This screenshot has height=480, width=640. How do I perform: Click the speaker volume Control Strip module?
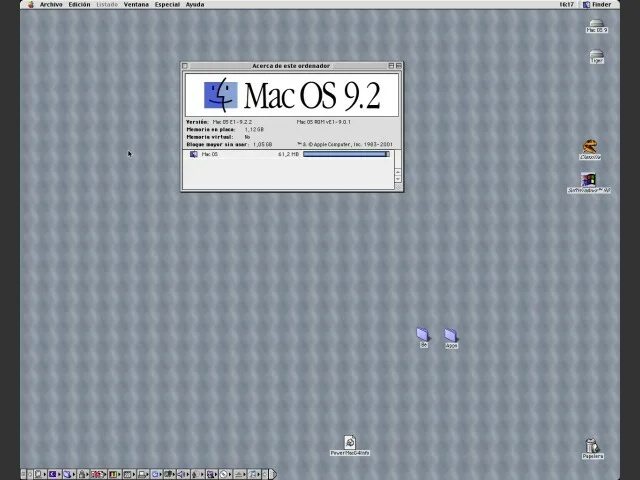181,474
